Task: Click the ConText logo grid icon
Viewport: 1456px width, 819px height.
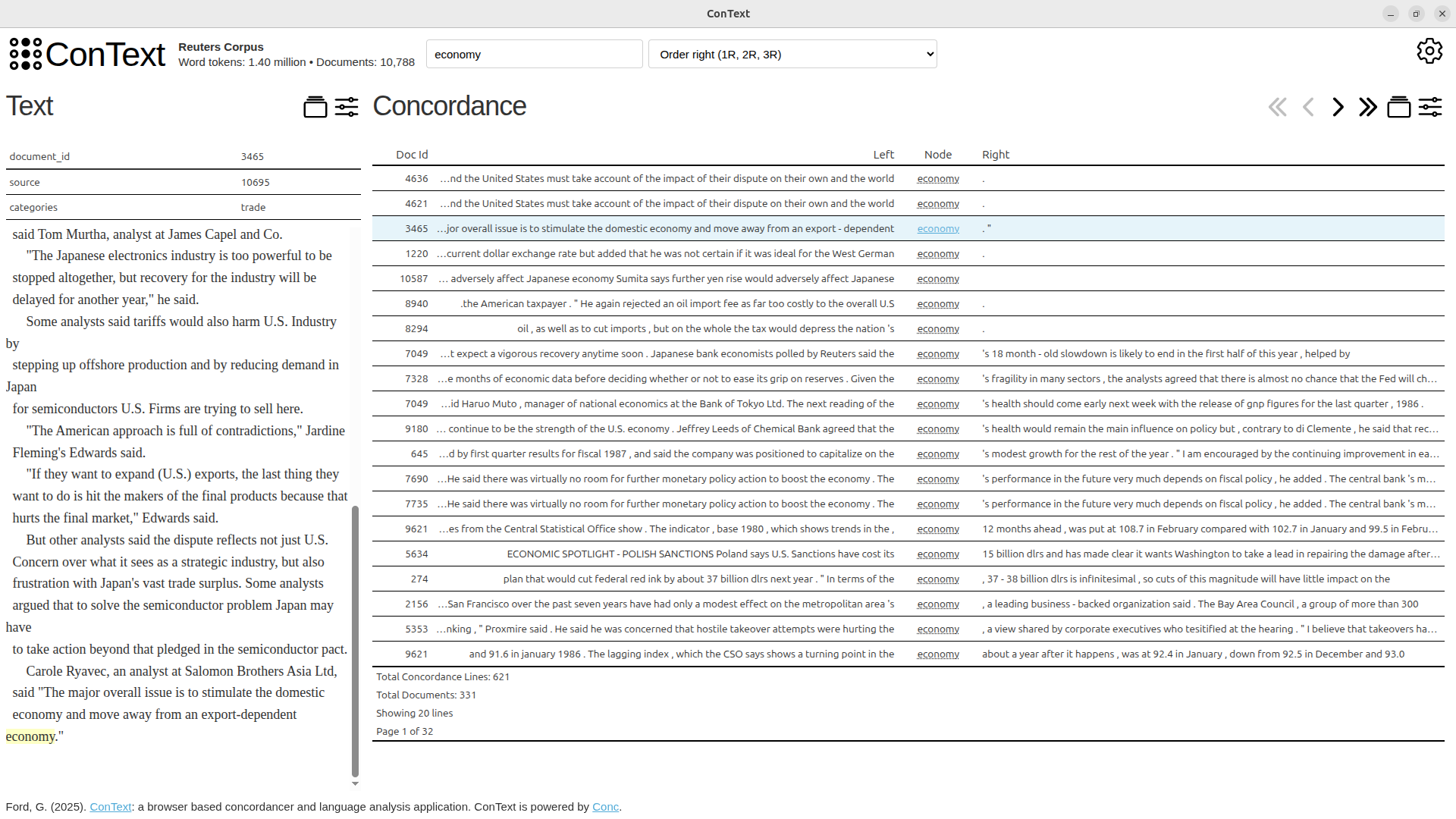Action: pyautogui.click(x=25, y=54)
